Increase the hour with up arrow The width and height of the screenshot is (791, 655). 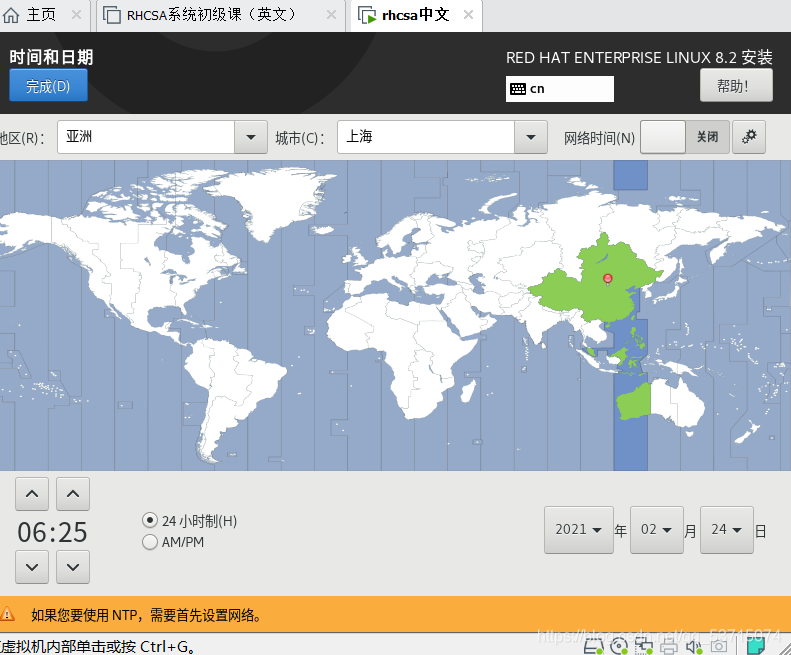(x=32, y=494)
